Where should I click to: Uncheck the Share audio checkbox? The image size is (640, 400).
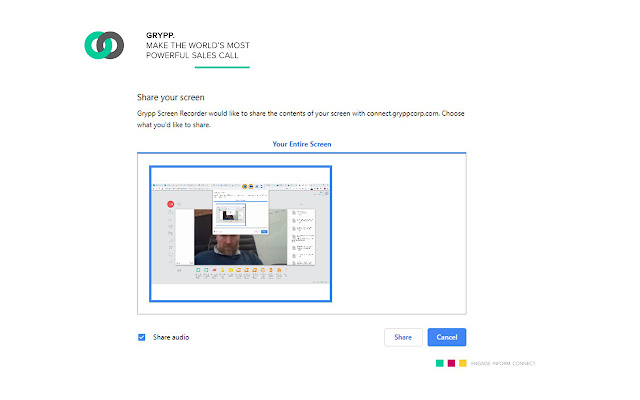[142, 337]
